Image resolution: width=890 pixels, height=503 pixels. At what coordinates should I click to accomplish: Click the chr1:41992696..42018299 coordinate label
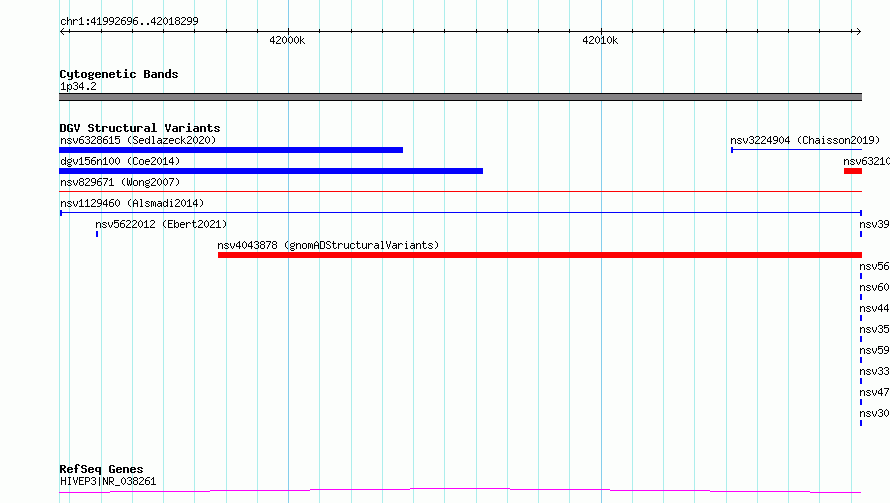[x=129, y=21]
